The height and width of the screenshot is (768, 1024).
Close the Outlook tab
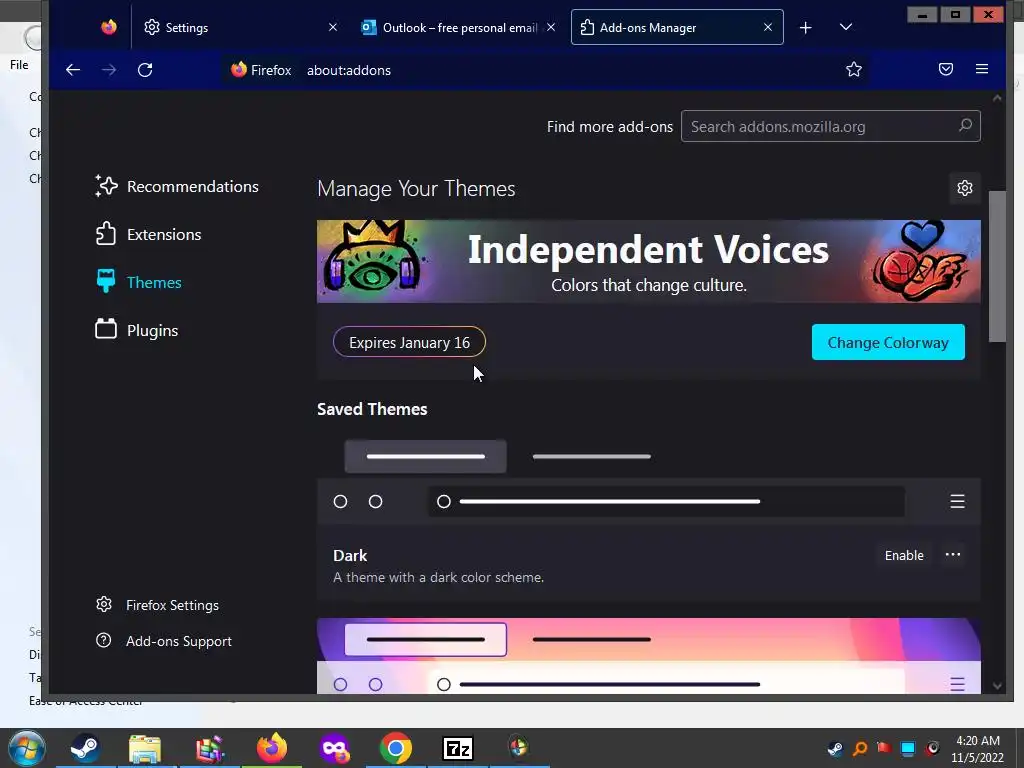[x=551, y=27]
